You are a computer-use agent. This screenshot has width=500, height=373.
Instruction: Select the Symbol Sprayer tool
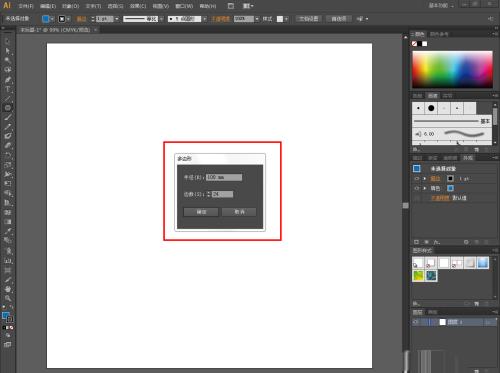(x=8, y=251)
